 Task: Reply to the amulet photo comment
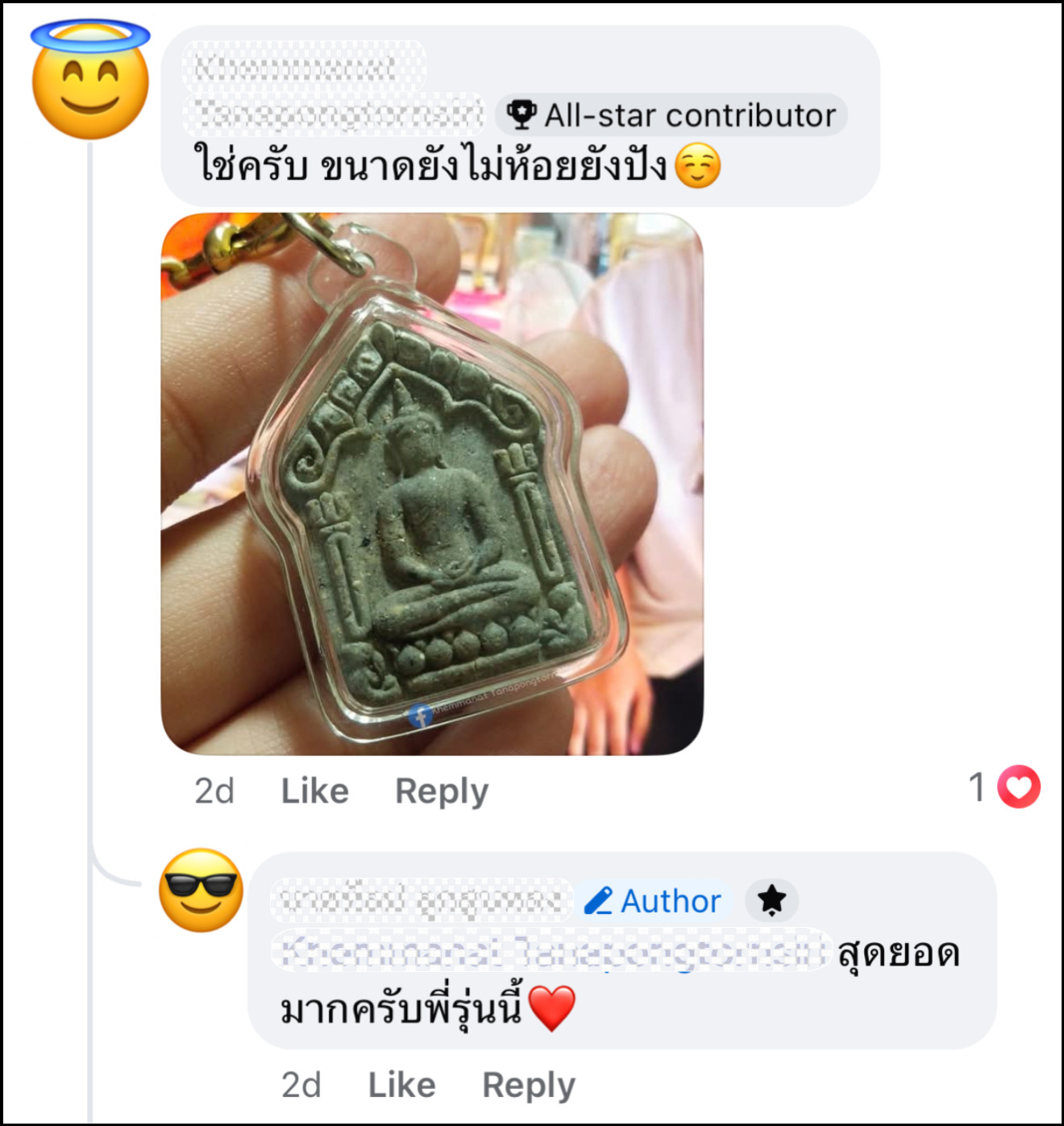tap(442, 792)
